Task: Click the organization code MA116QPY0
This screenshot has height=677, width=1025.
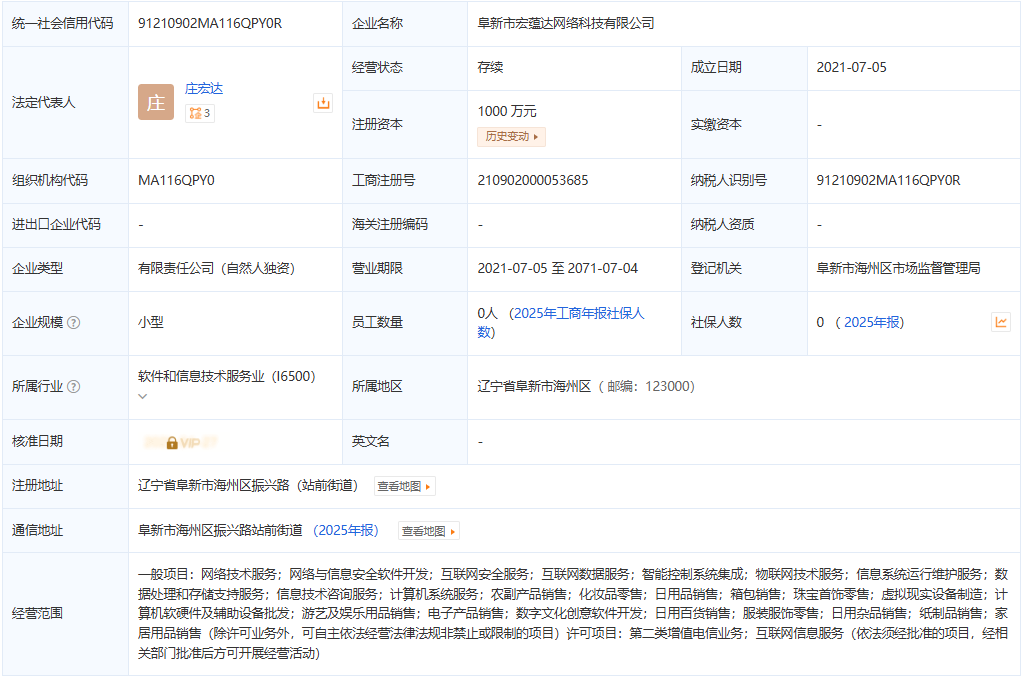Action: (176, 180)
